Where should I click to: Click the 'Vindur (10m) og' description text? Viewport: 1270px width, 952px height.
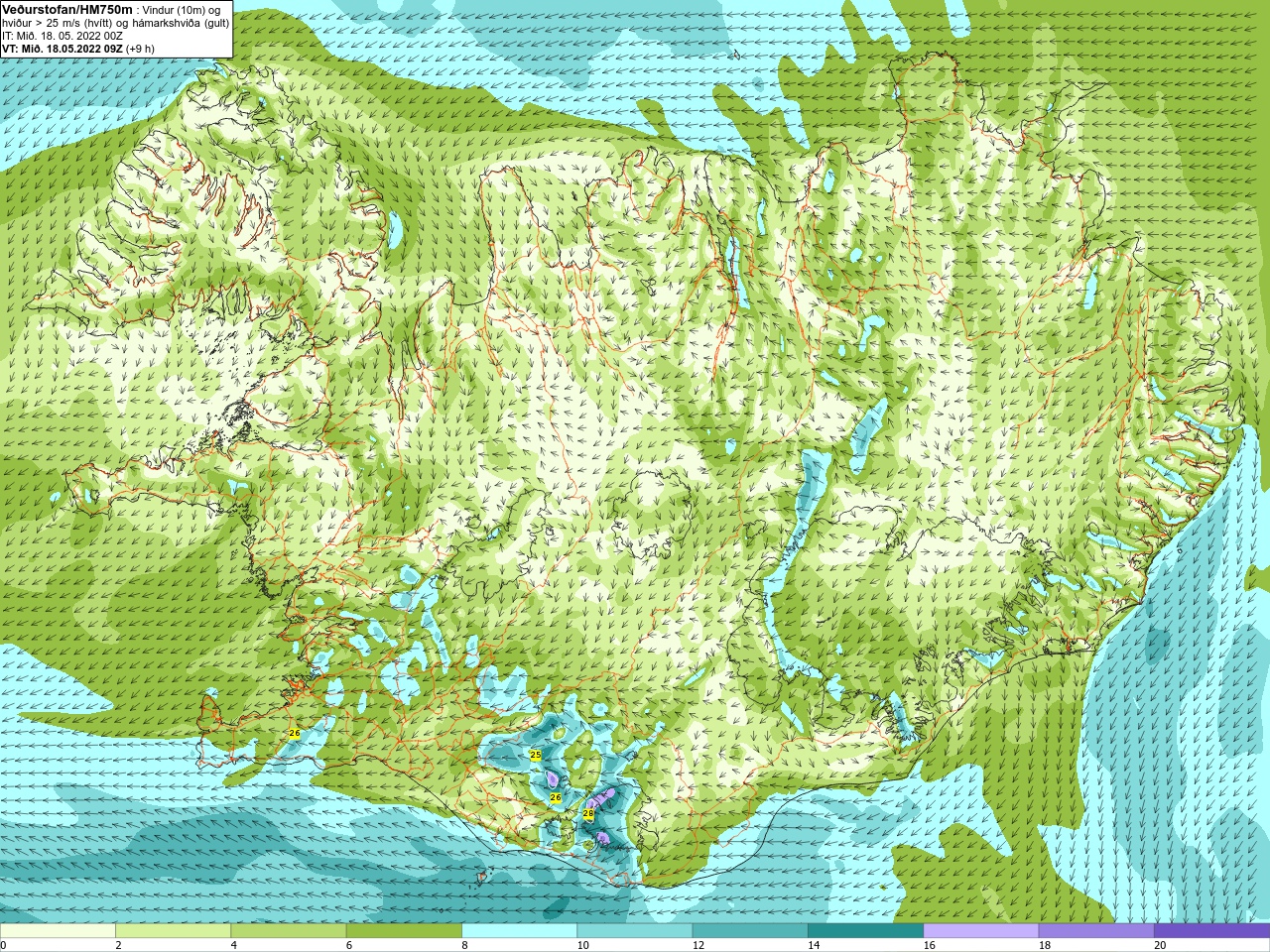(x=181, y=10)
